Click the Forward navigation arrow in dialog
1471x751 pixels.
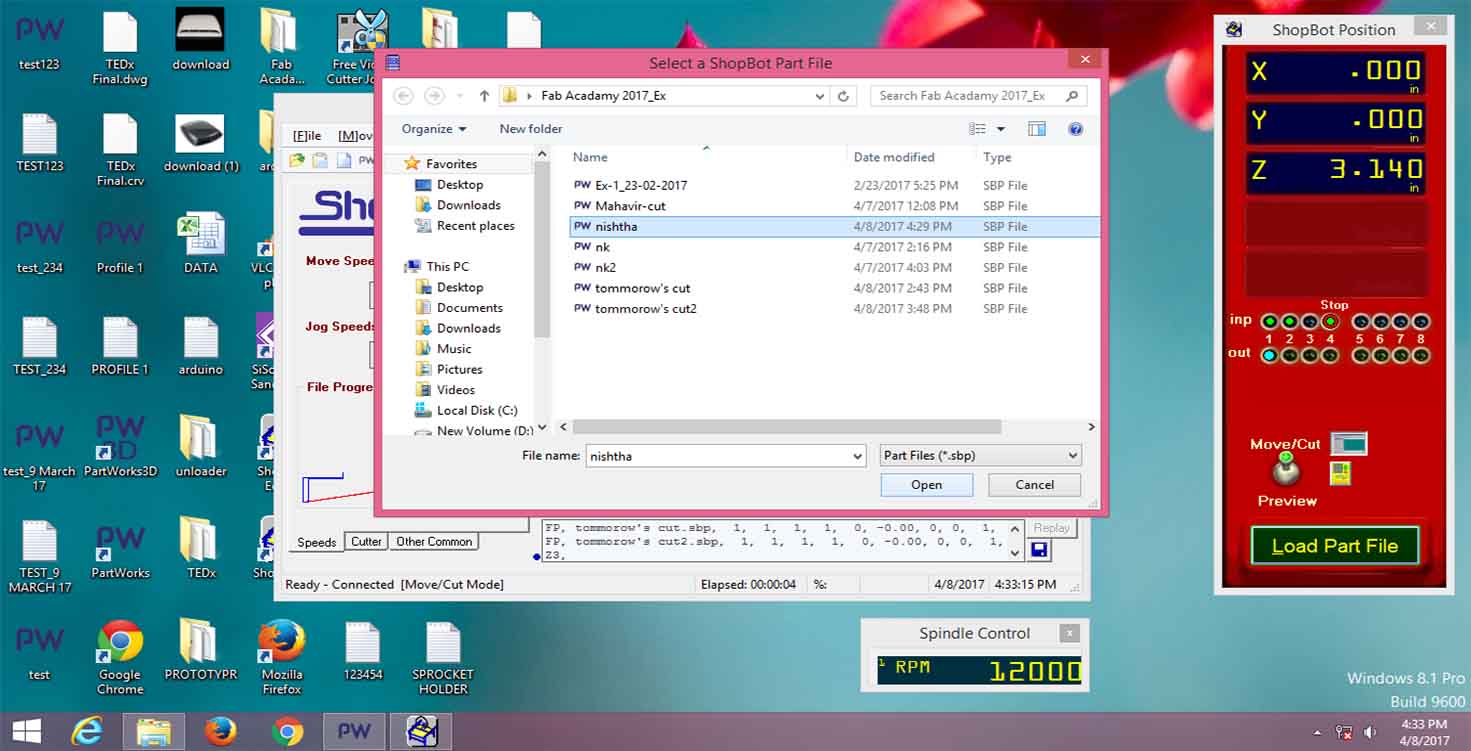coord(434,96)
